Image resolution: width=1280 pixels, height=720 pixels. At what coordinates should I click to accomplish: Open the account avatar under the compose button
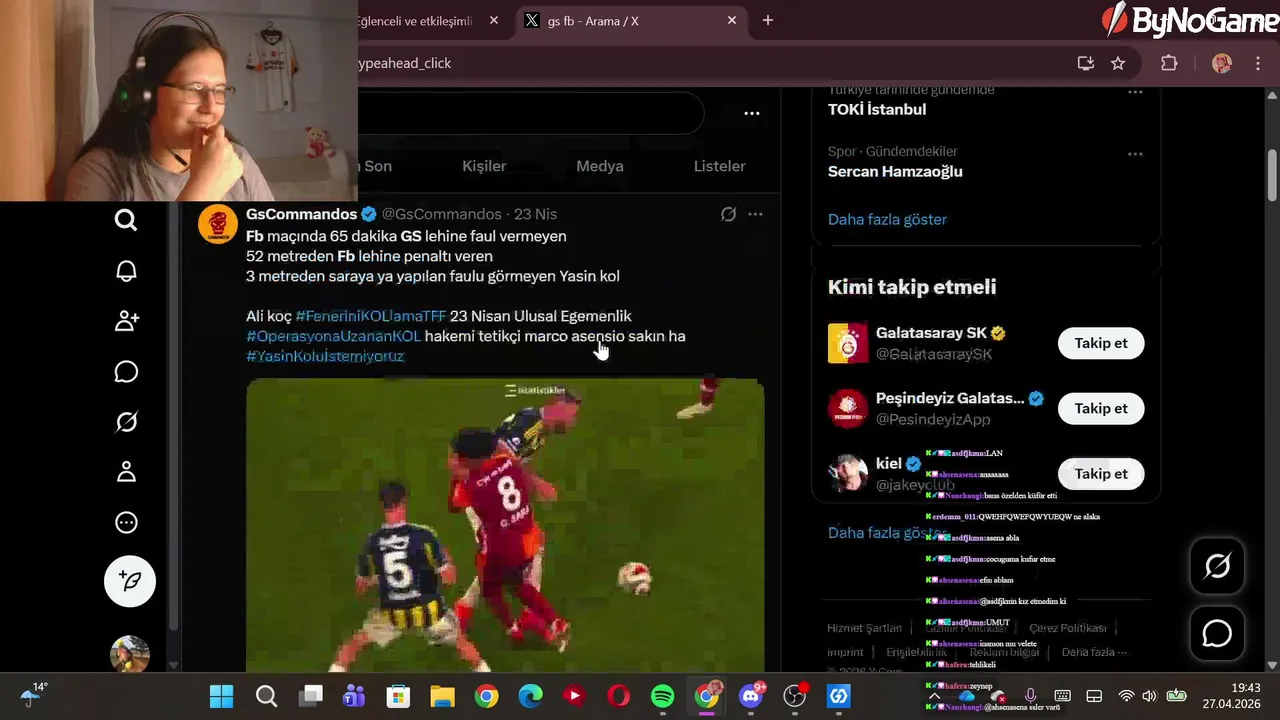tap(130, 654)
